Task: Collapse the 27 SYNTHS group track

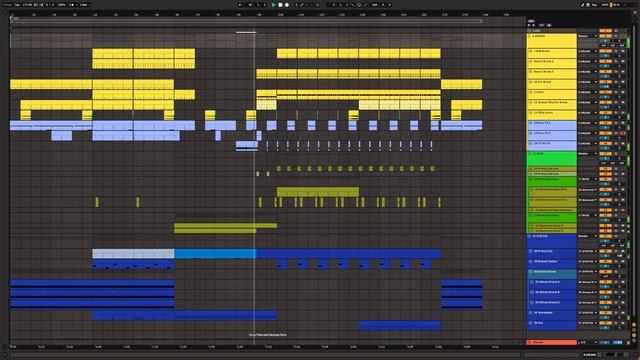Action: click(x=530, y=236)
